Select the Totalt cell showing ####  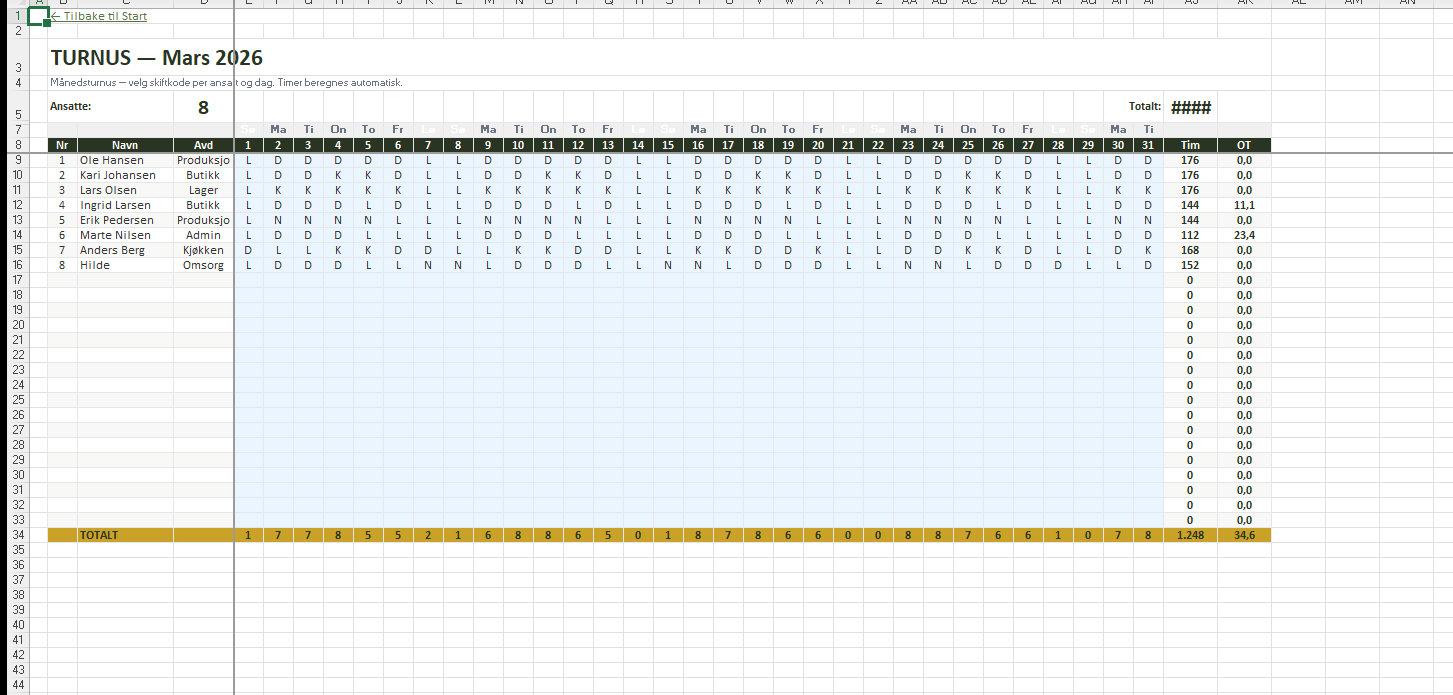click(x=1190, y=108)
